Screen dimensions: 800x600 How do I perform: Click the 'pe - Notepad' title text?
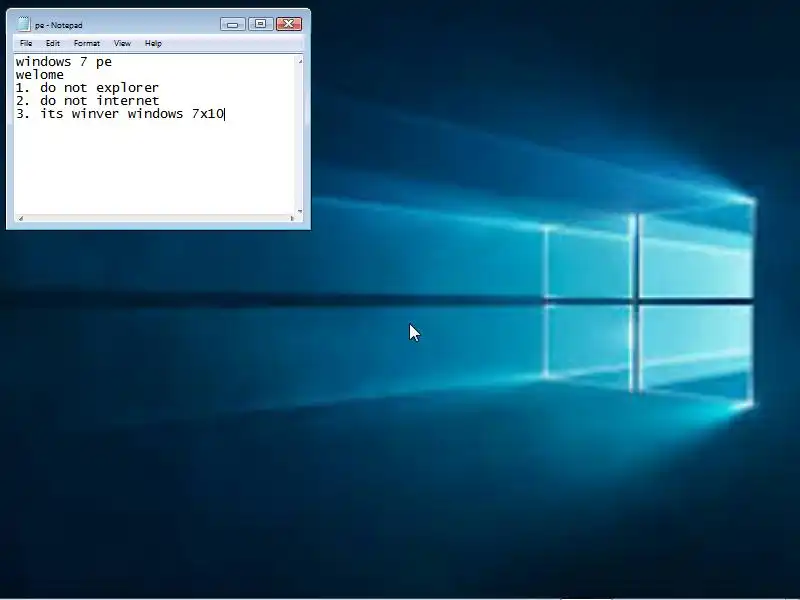59,25
